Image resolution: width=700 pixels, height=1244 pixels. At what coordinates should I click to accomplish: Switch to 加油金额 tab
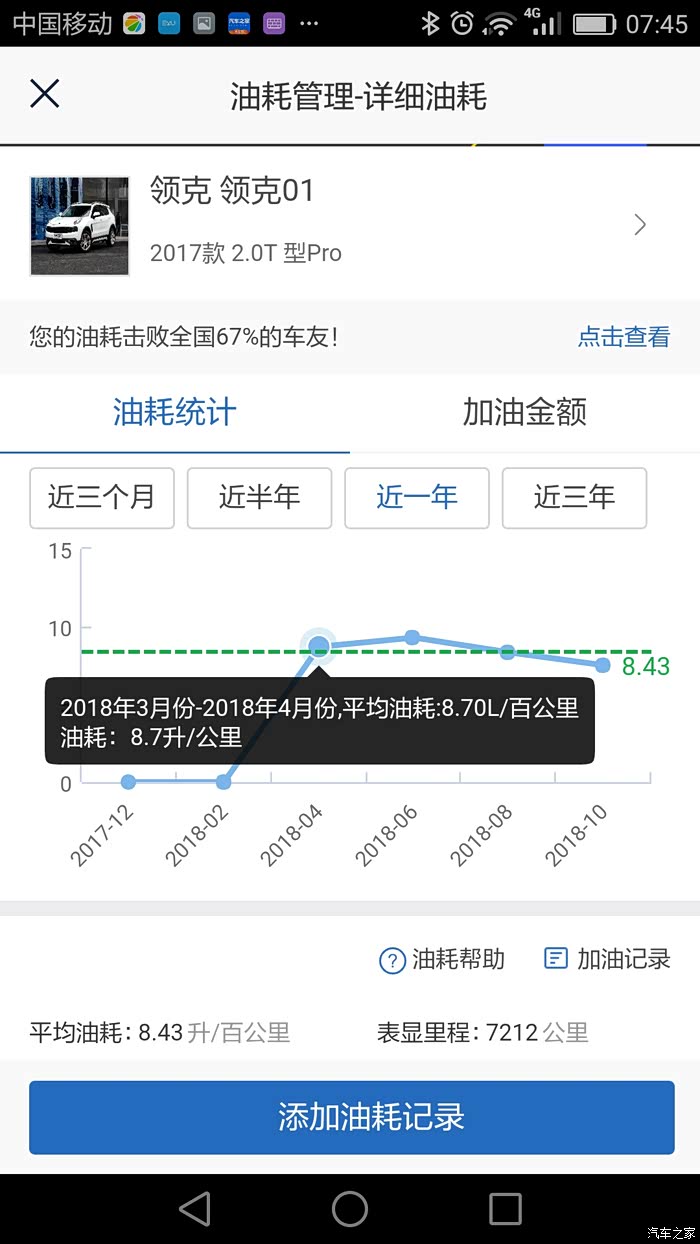(x=525, y=412)
